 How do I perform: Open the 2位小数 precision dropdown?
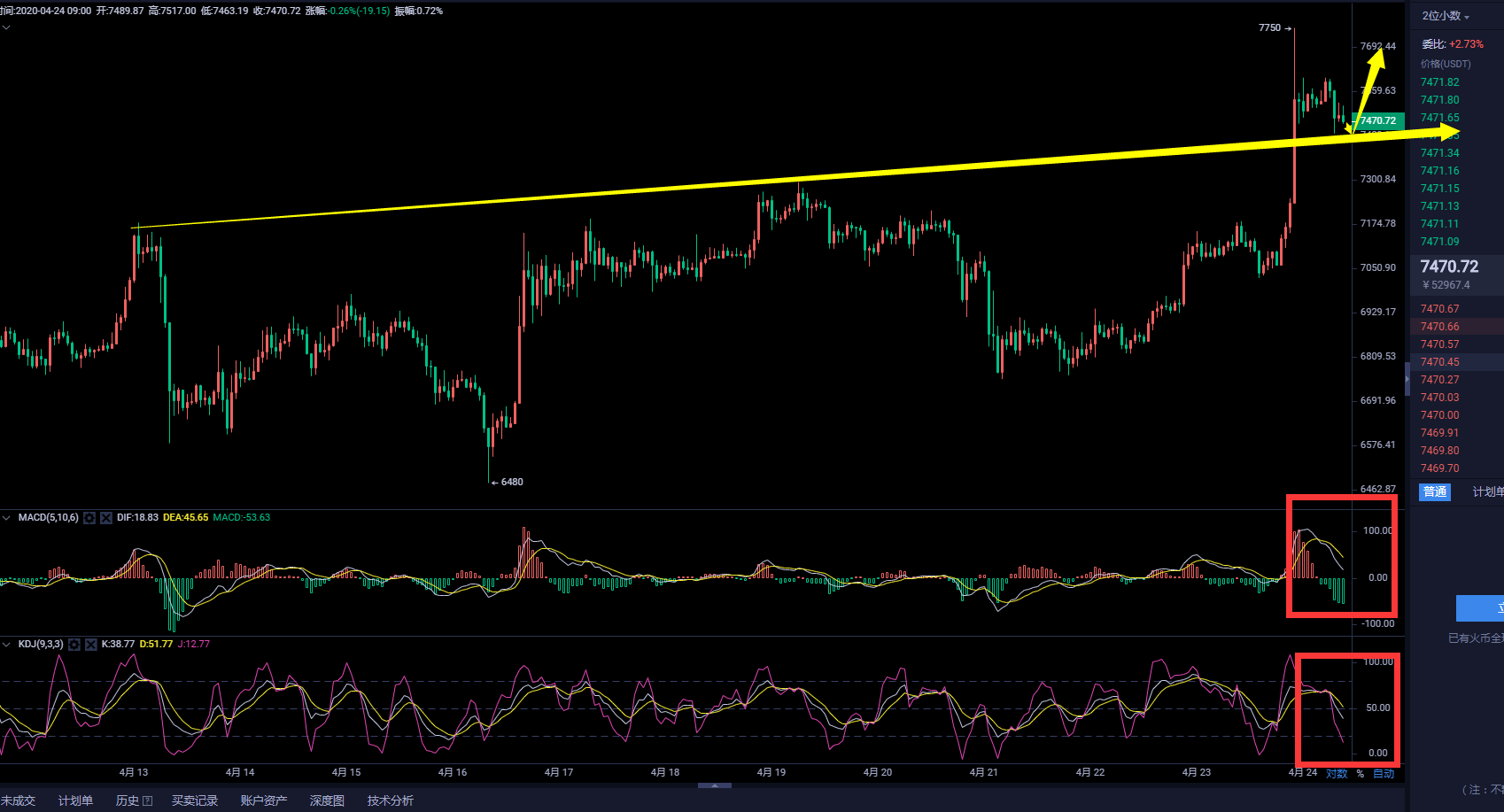(x=1446, y=16)
